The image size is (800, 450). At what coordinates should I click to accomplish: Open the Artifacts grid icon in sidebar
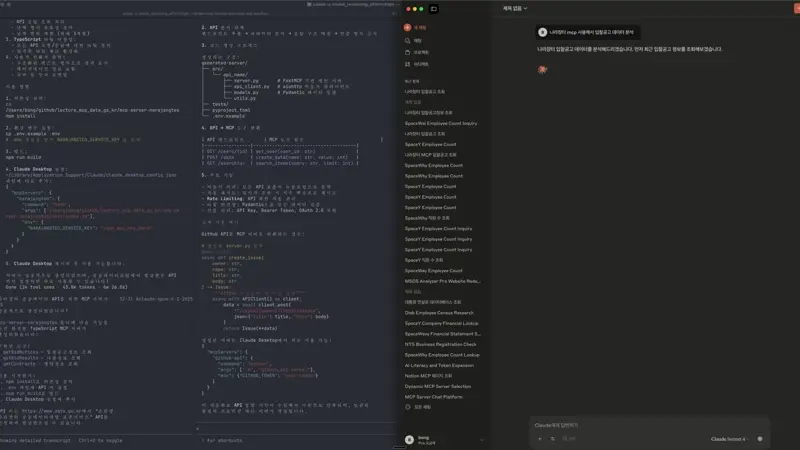click(407, 64)
